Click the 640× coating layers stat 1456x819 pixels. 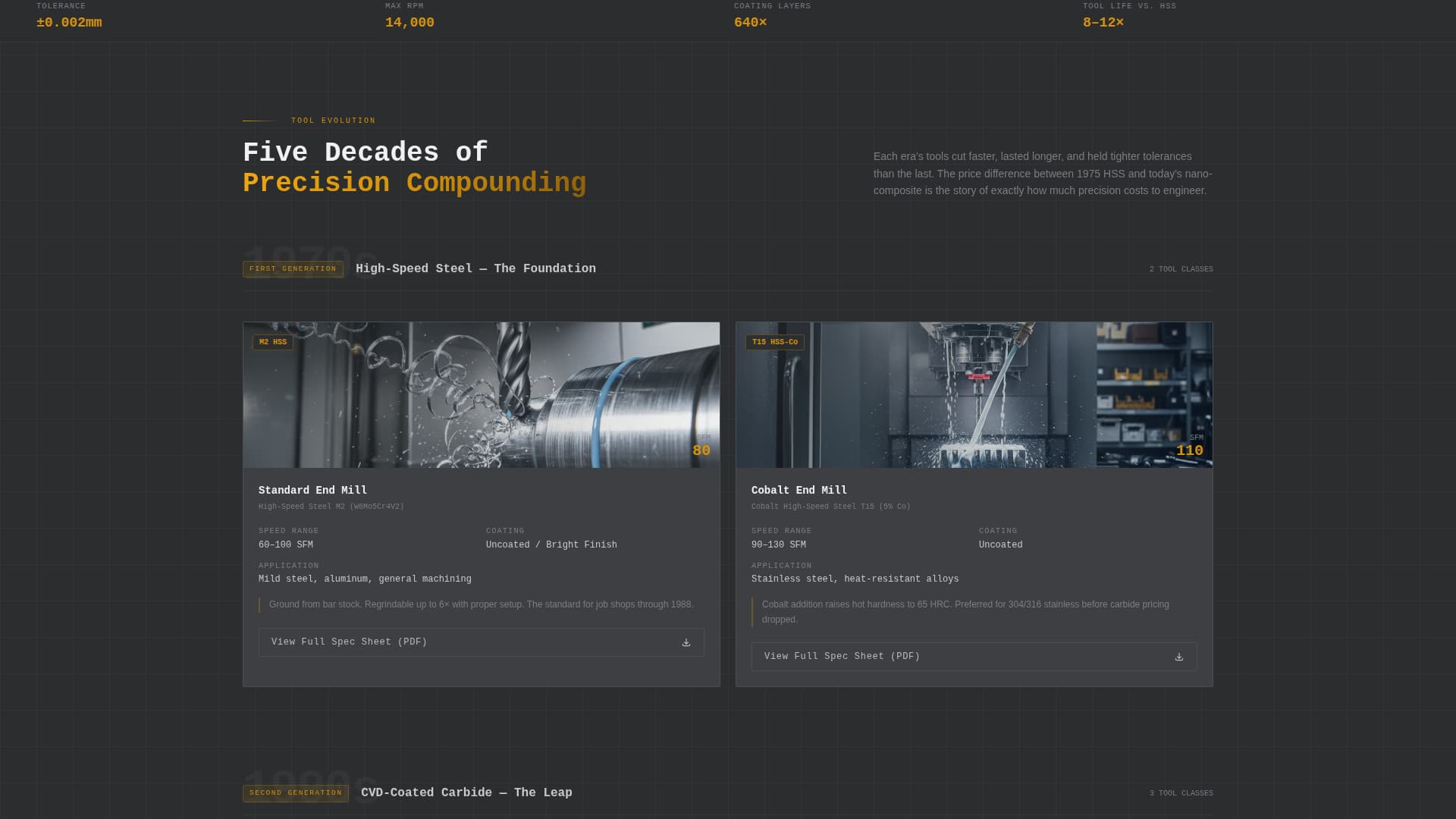click(x=749, y=22)
